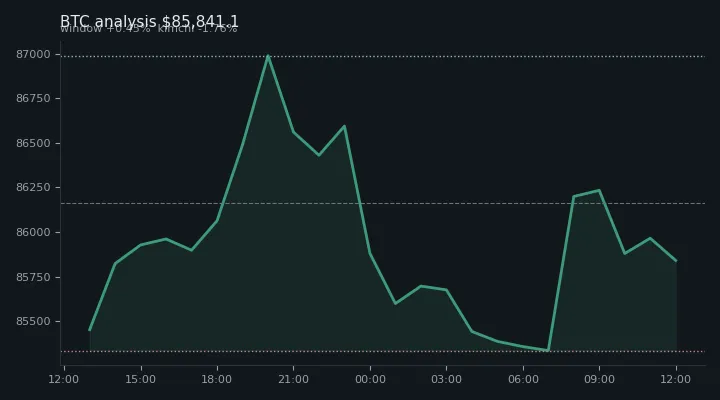
Task: Click the 15:00 x-axis time label
Action: tap(141, 379)
